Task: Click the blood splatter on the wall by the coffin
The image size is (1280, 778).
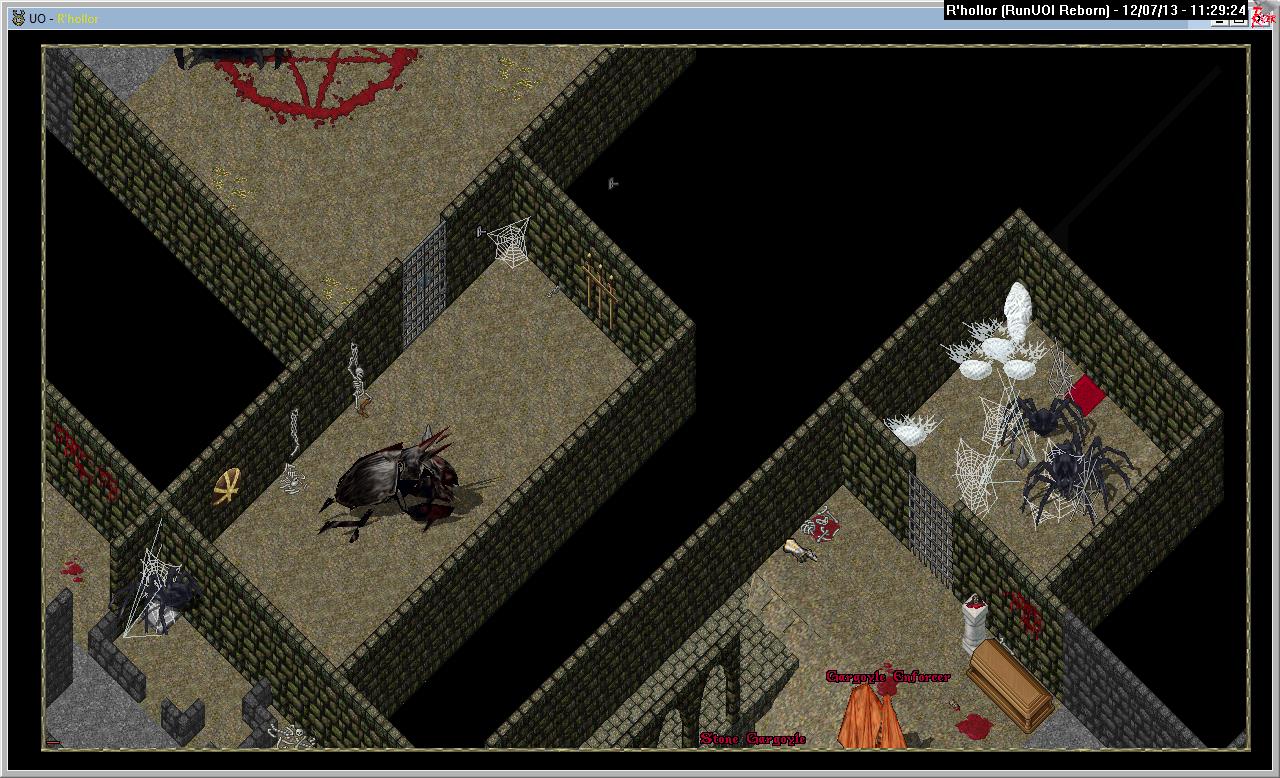Action: pyautogui.click(x=1024, y=611)
